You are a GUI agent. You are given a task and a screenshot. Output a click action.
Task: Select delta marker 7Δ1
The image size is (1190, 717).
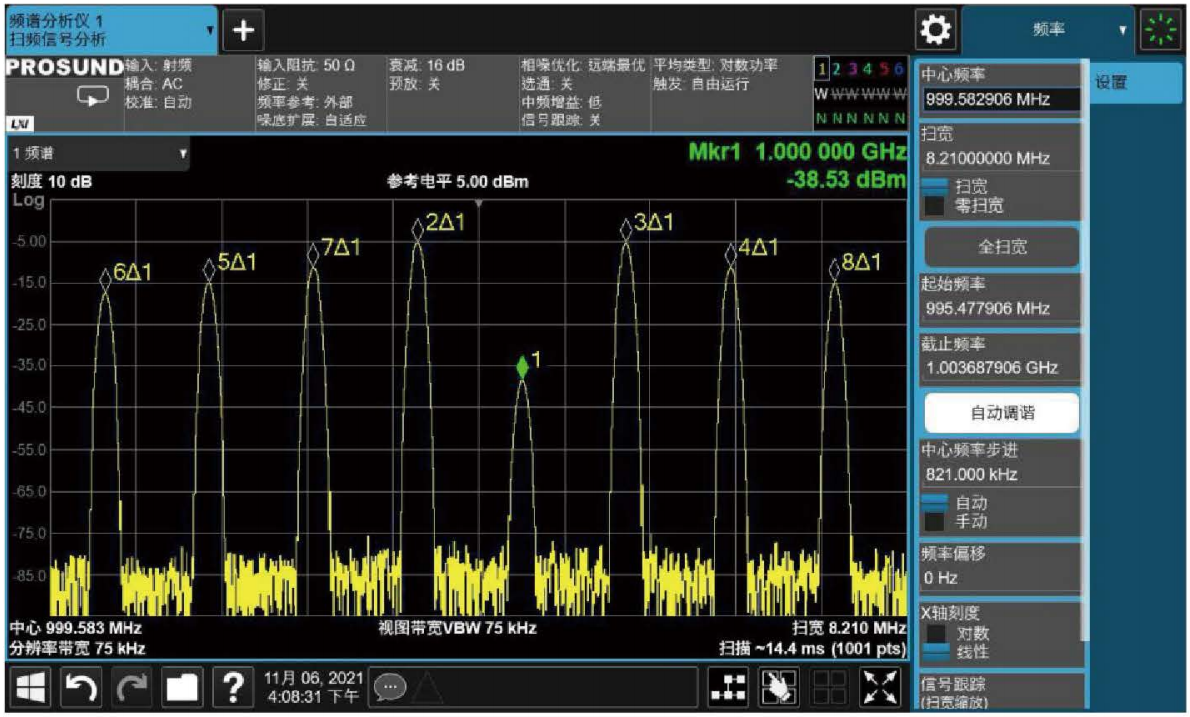pyautogui.click(x=313, y=254)
